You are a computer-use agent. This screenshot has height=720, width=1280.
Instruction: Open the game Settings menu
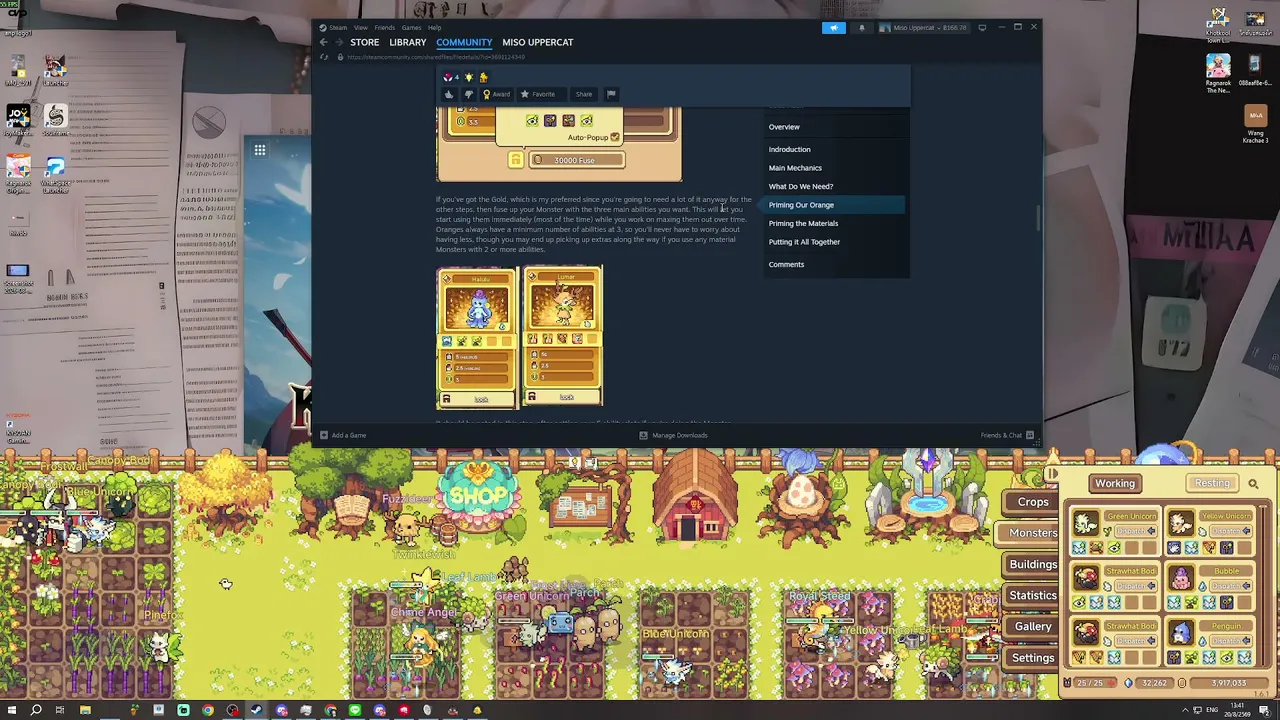pos(1033,658)
